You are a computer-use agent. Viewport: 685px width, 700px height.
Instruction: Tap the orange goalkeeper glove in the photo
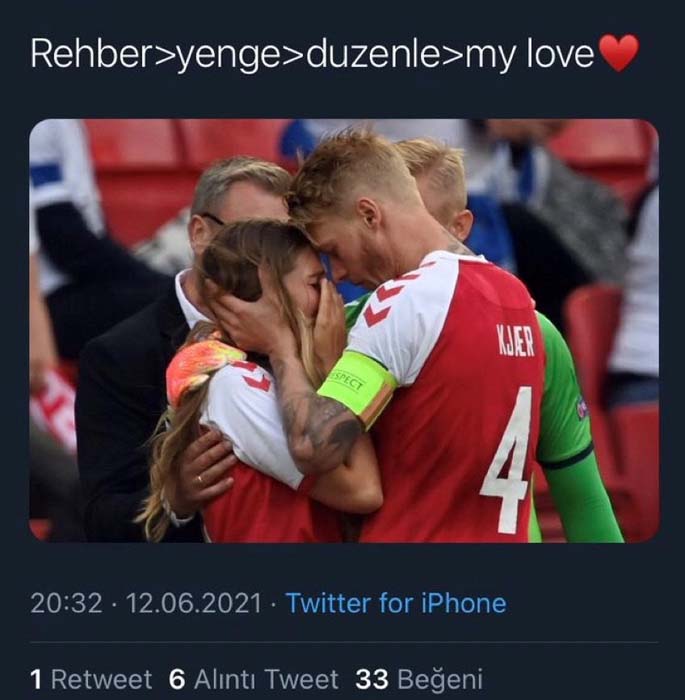coord(202,365)
